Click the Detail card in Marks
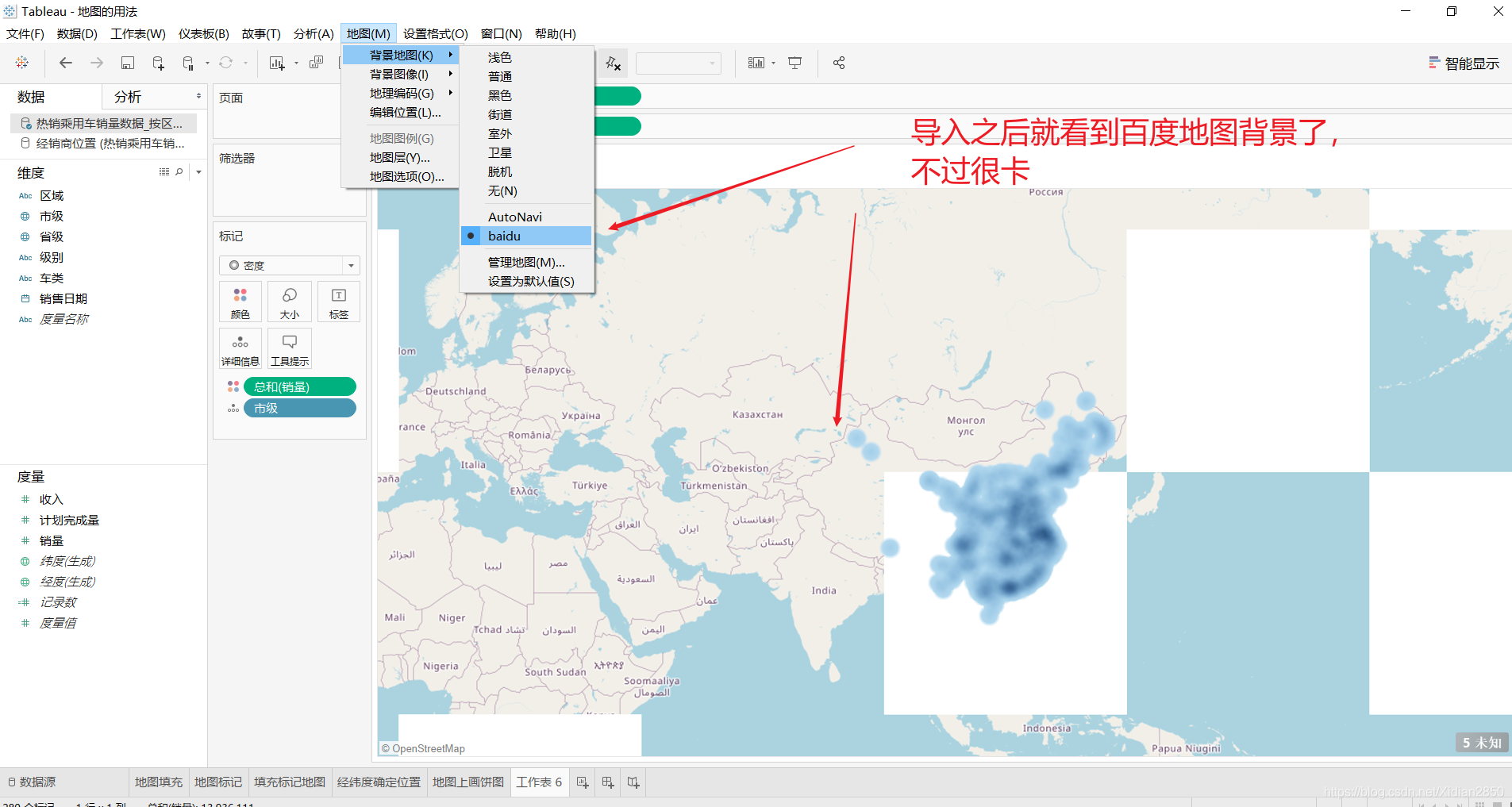1512x807 pixels. click(240, 349)
